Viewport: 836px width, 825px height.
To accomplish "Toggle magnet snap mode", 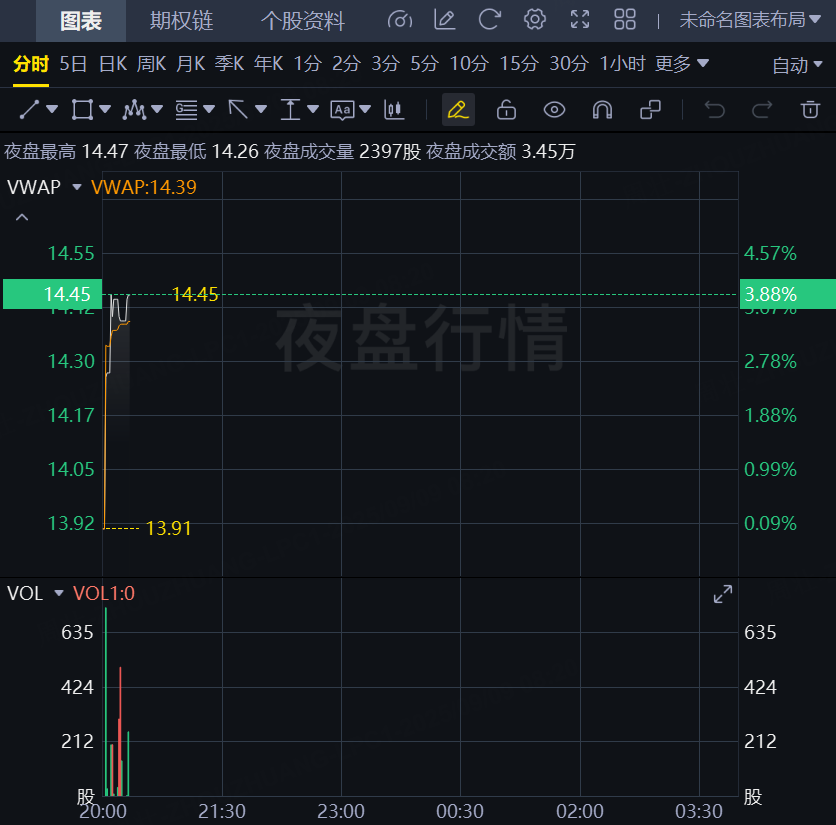I will coord(602,109).
